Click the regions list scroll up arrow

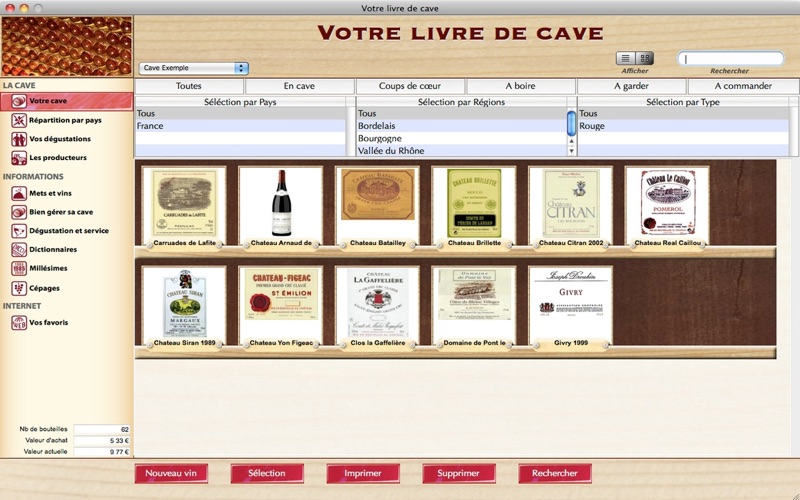coord(571,141)
